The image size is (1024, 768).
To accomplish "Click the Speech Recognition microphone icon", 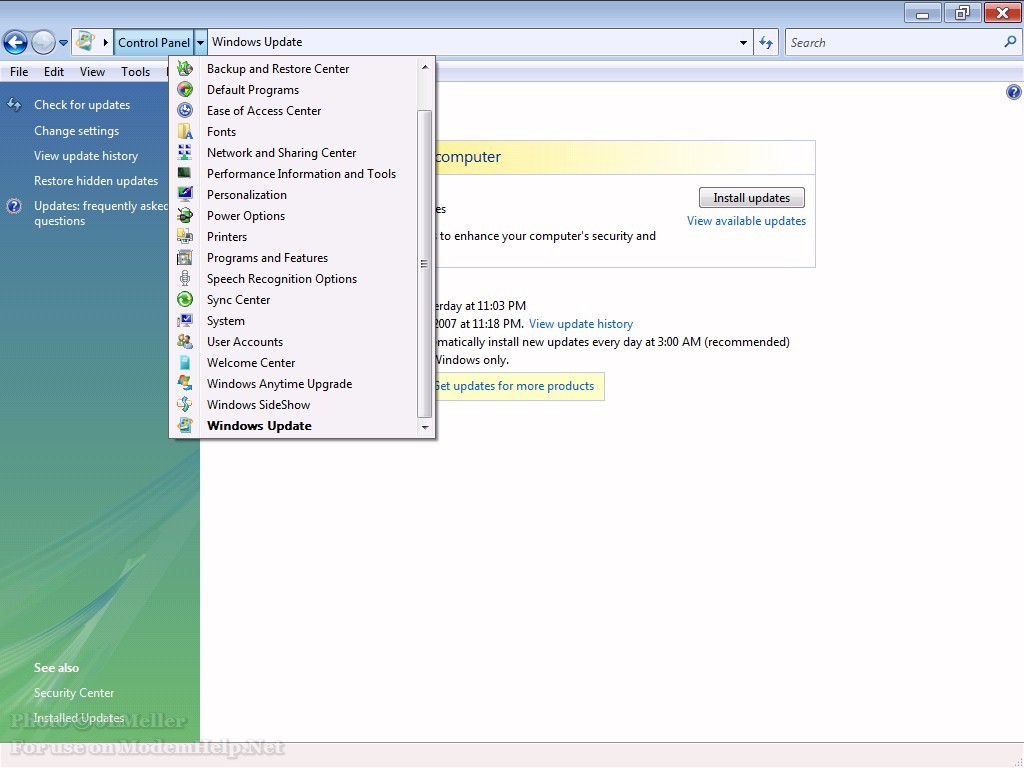I will click(x=185, y=278).
